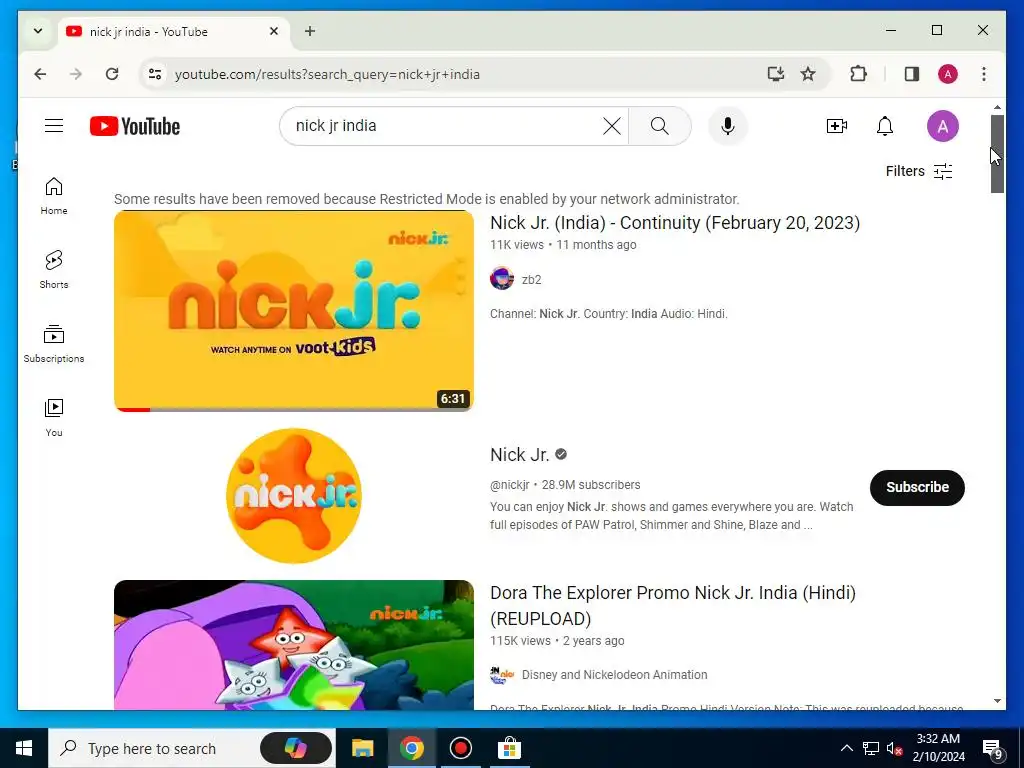Open Microsoft Store from the taskbar
Image resolution: width=1024 pixels, height=768 pixels.
[509, 748]
